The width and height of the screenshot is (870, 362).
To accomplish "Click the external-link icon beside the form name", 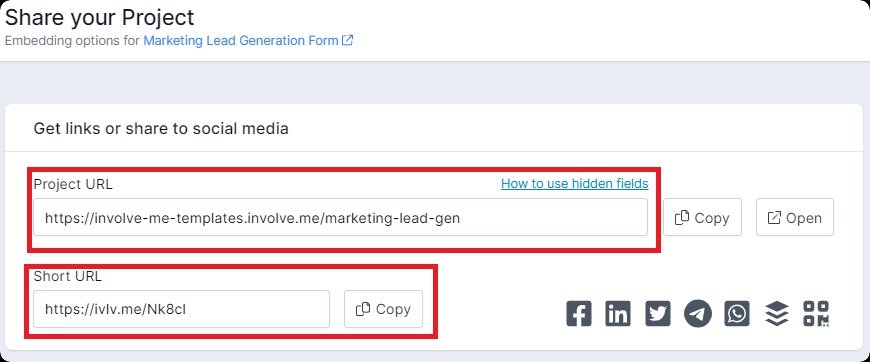I will [x=347, y=41].
